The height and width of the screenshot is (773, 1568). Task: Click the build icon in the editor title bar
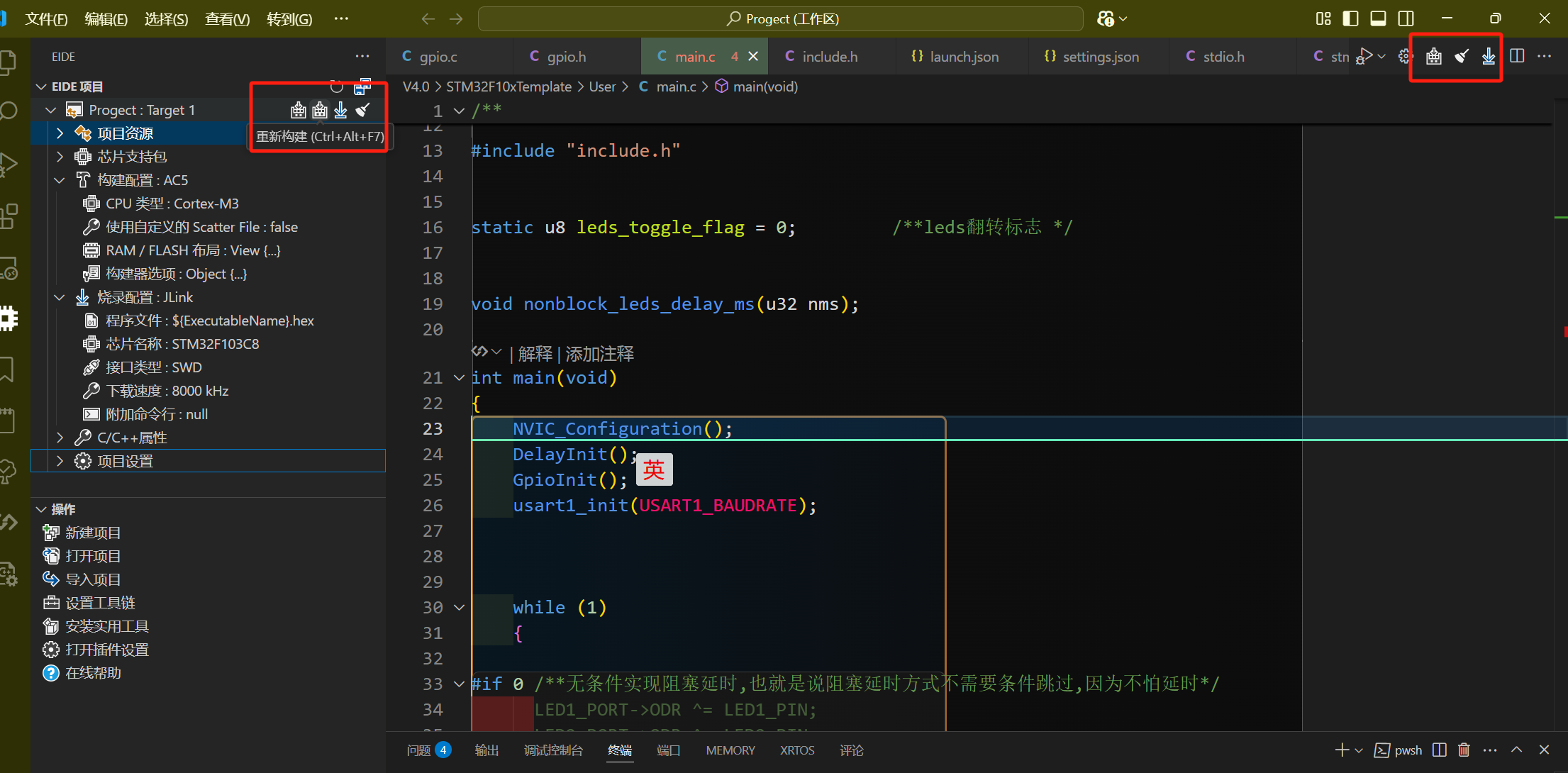[1433, 56]
